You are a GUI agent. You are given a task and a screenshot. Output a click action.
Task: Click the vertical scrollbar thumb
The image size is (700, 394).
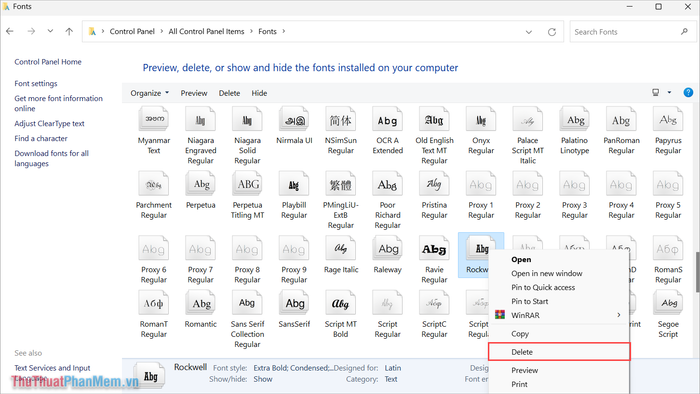[697, 271]
